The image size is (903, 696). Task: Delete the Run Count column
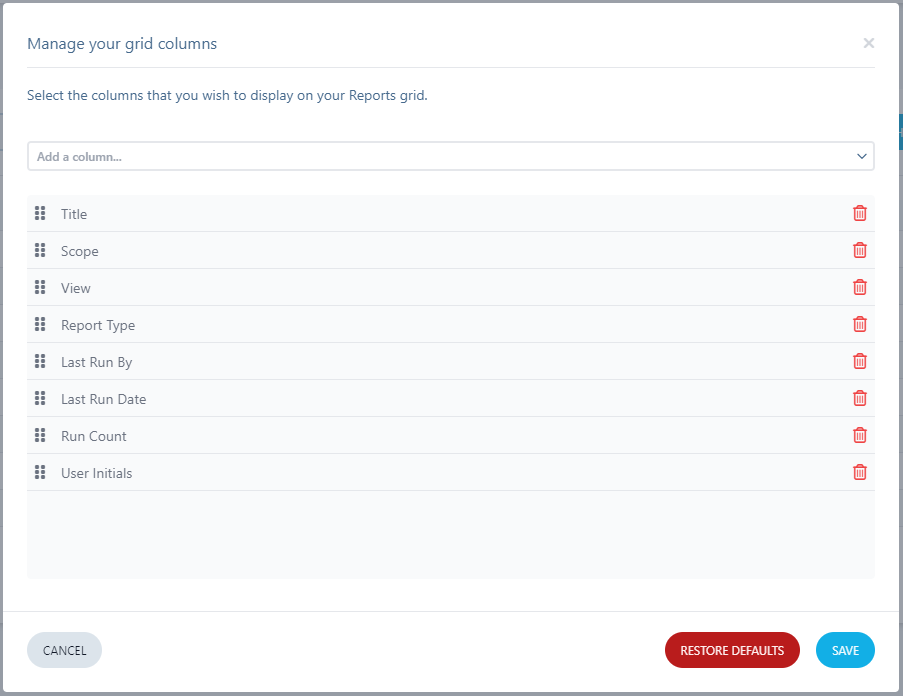coord(859,435)
